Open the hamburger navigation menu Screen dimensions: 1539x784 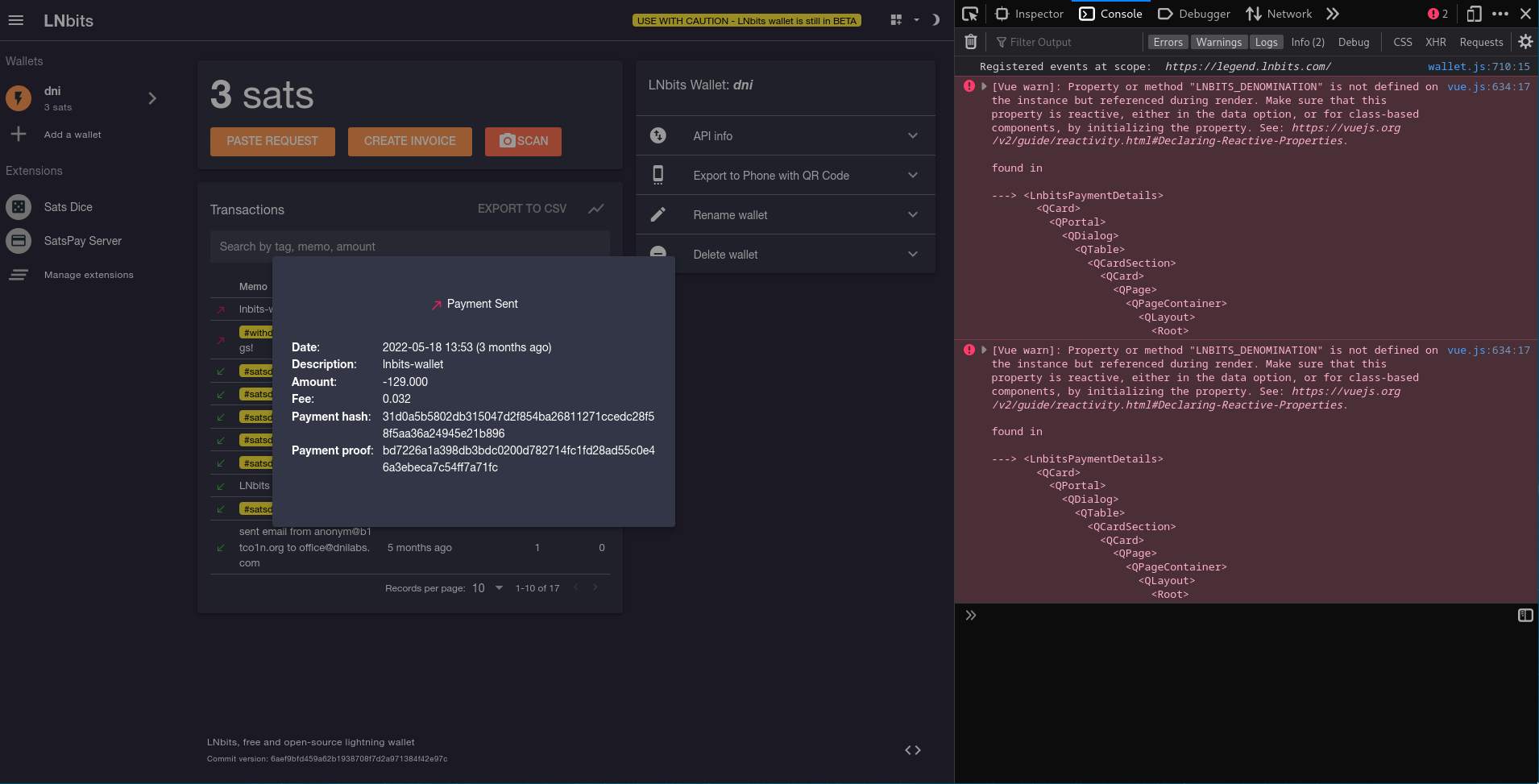coord(16,21)
